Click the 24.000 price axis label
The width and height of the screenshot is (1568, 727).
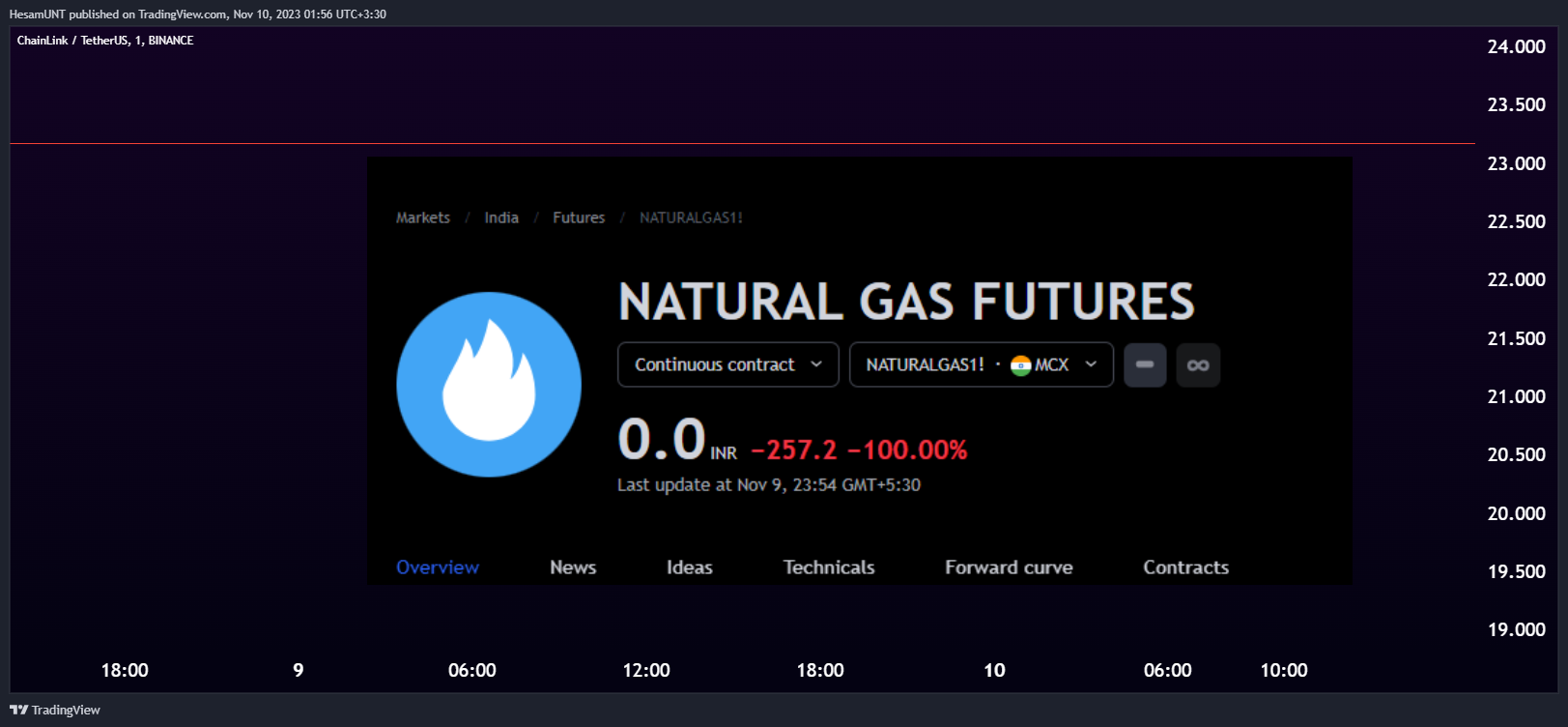[1516, 46]
